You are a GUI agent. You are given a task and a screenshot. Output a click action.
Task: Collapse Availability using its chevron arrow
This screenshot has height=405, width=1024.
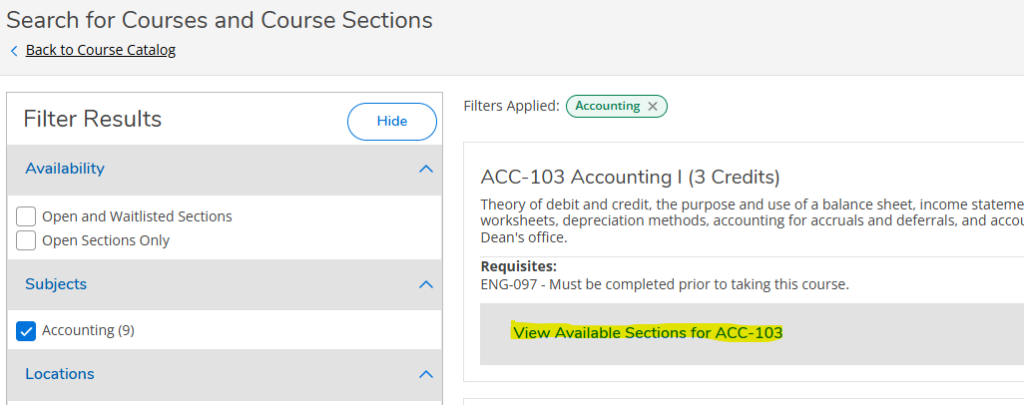[426, 169]
